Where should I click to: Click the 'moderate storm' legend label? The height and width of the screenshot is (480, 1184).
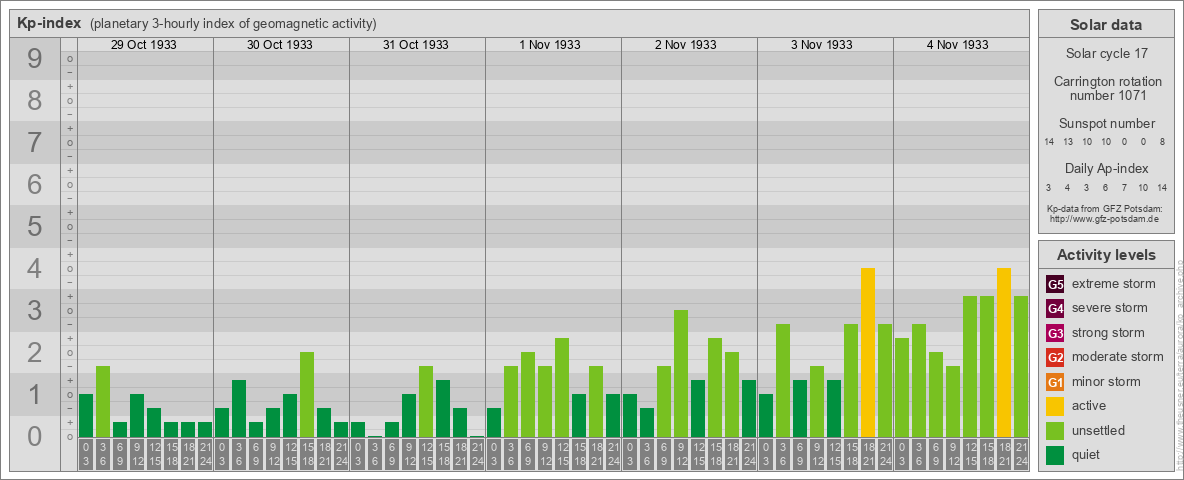(1118, 357)
